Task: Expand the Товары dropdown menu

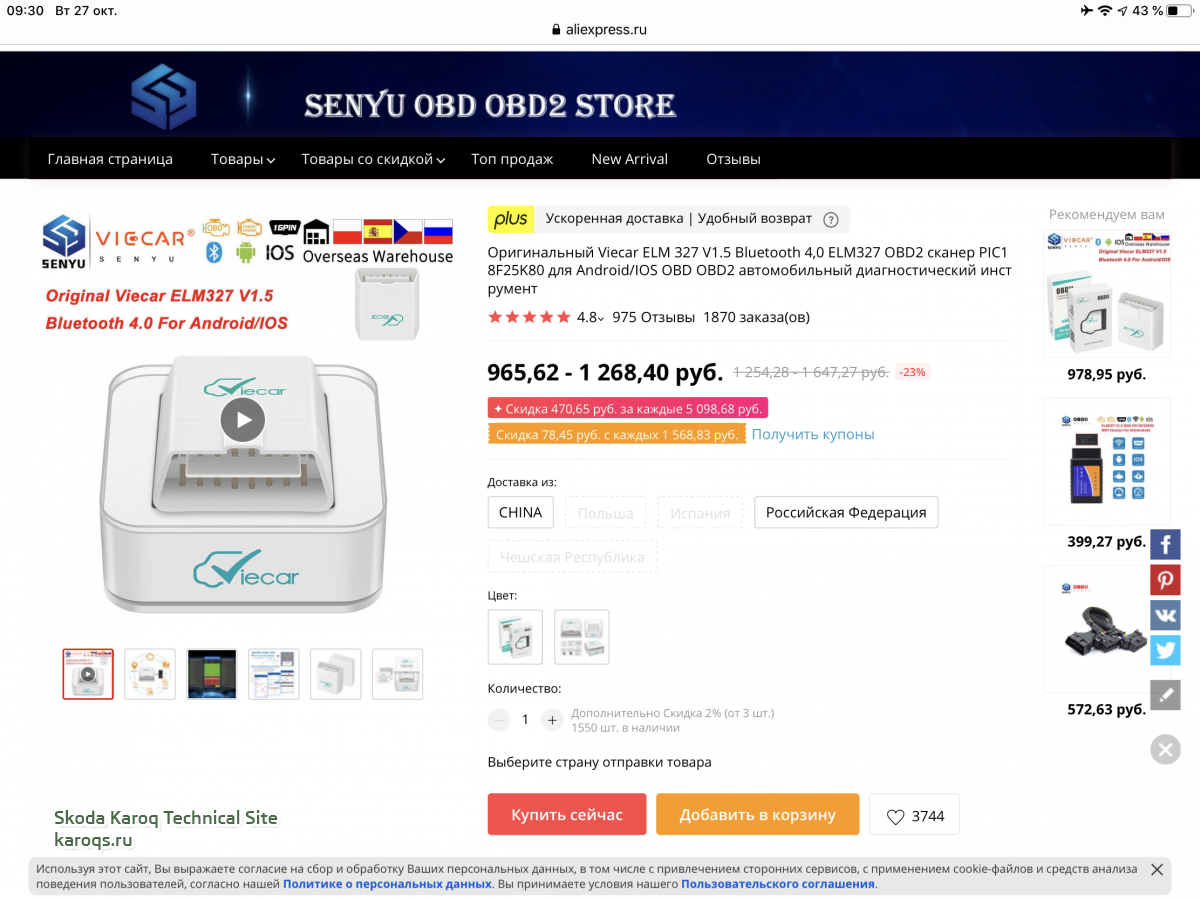Action: click(x=243, y=159)
